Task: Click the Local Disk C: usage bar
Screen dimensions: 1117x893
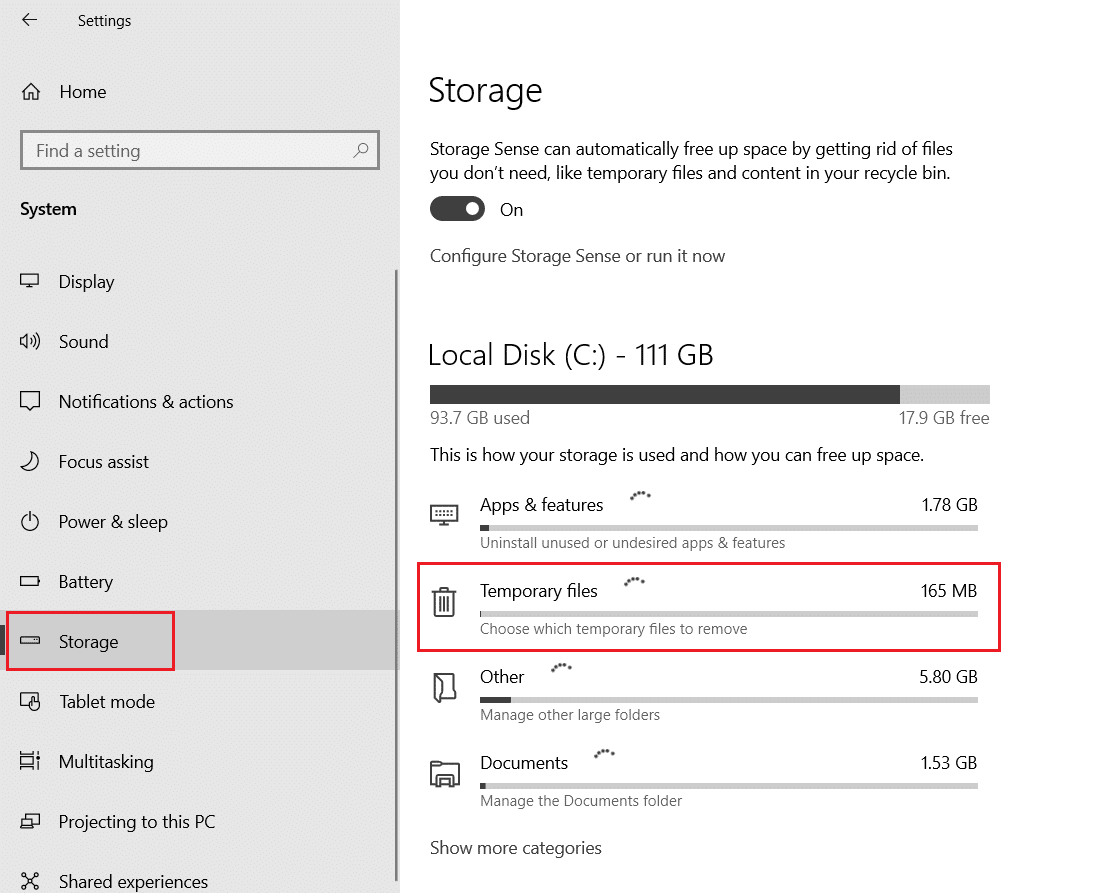Action: click(709, 394)
